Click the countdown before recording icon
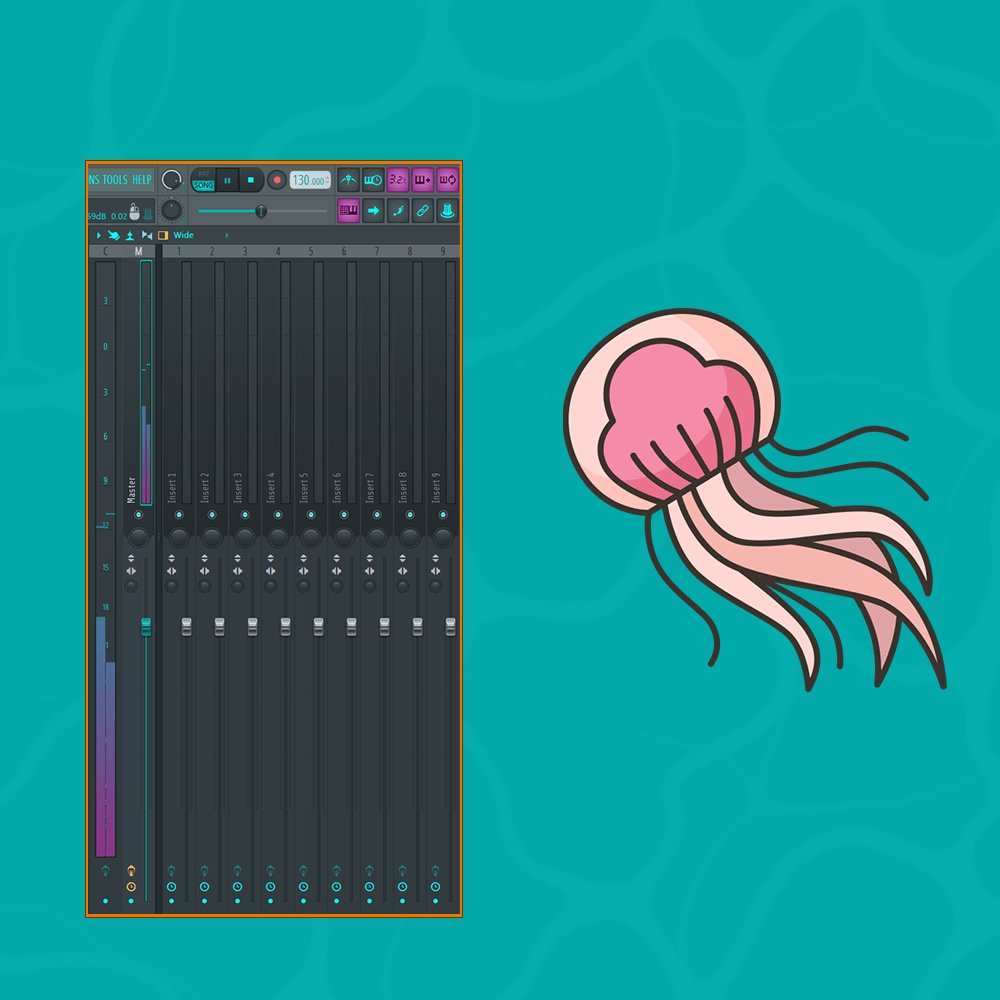 pyautogui.click(x=398, y=180)
